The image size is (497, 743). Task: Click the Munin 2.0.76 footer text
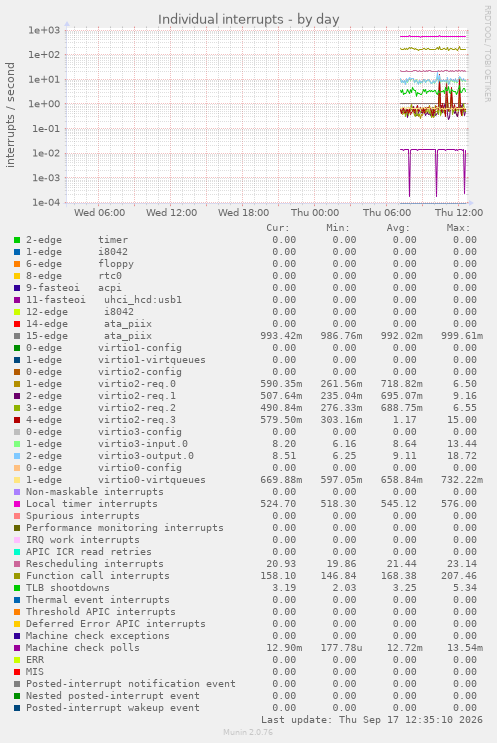(x=248, y=732)
